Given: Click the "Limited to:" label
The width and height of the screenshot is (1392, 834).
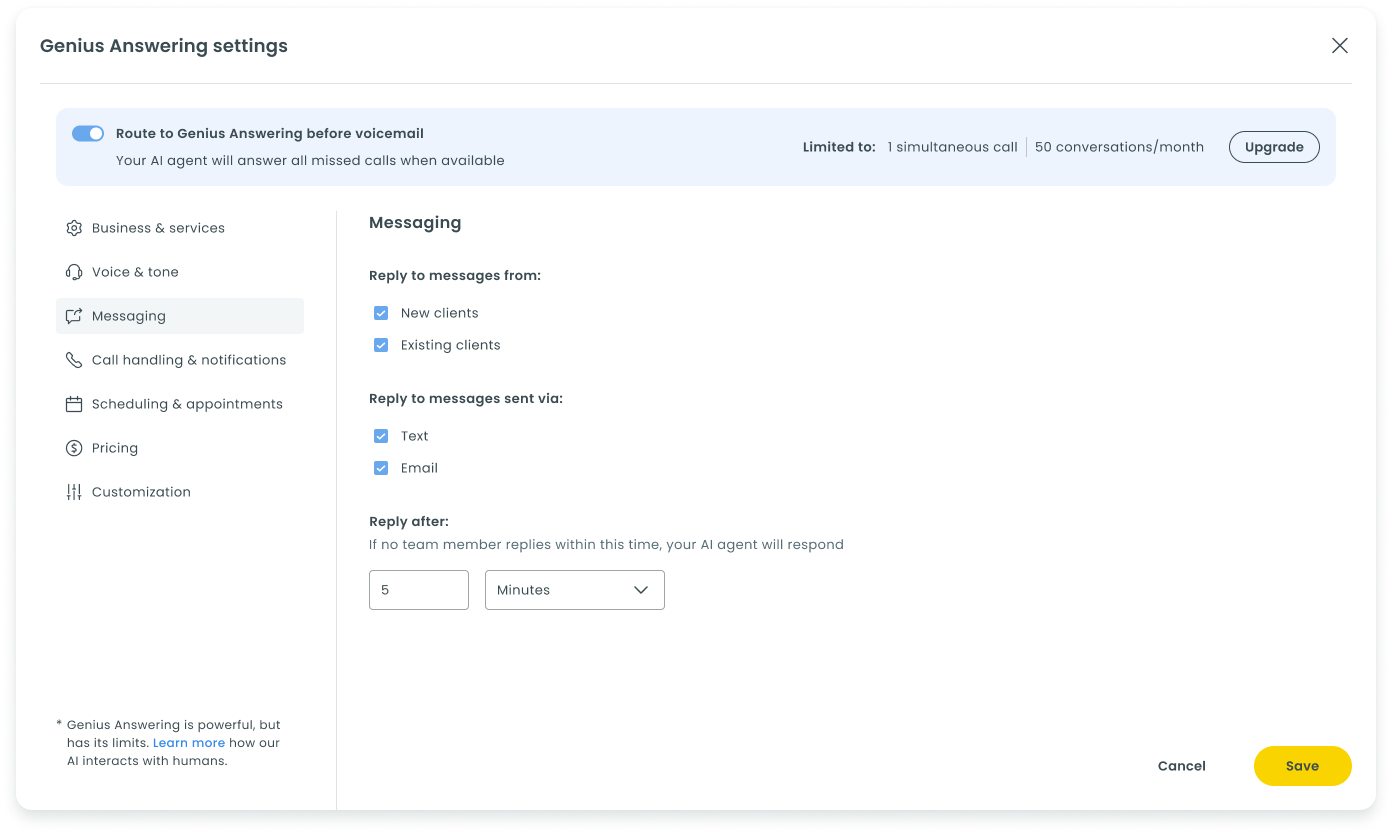Looking at the screenshot, I should point(839,147).
